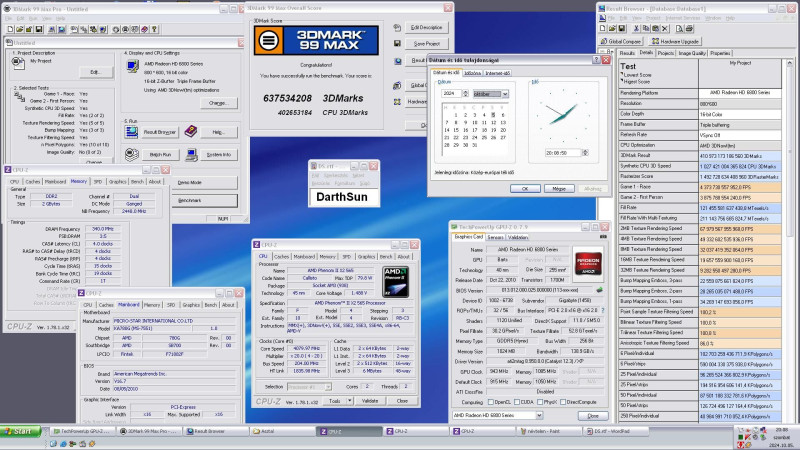This screenshot has height=450, width=800.
Task: Click the stacked discs icon beside Batch Run
Action: (x=132, y=154)
